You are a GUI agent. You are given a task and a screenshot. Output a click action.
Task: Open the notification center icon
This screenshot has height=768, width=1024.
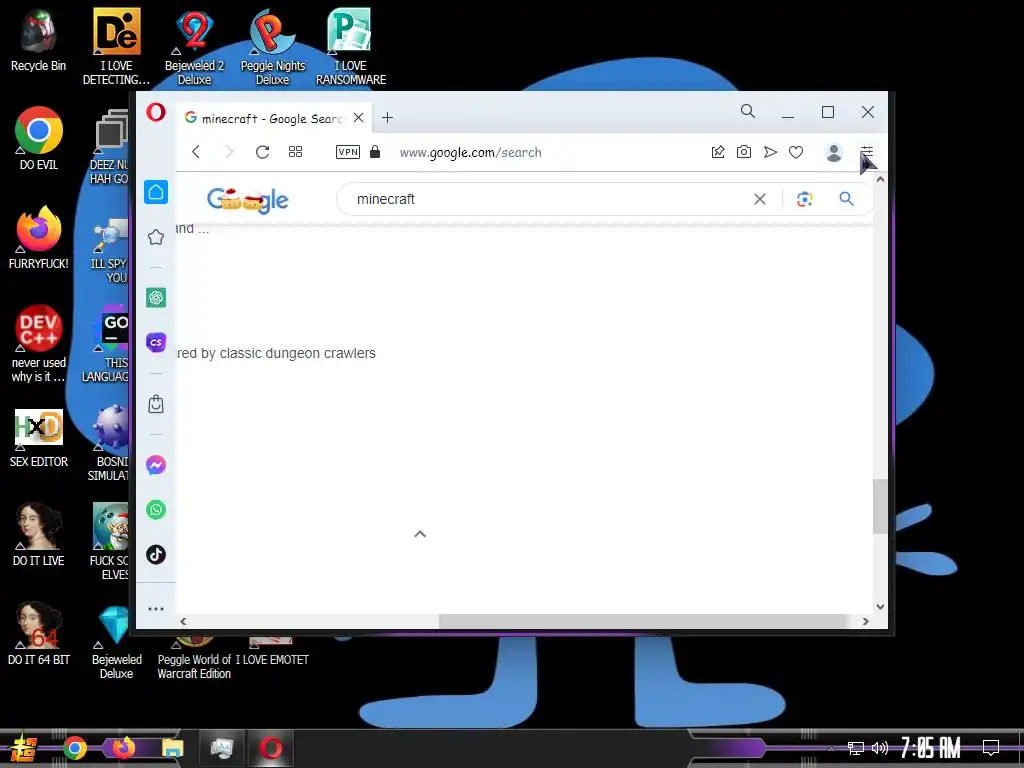point(991,748)
